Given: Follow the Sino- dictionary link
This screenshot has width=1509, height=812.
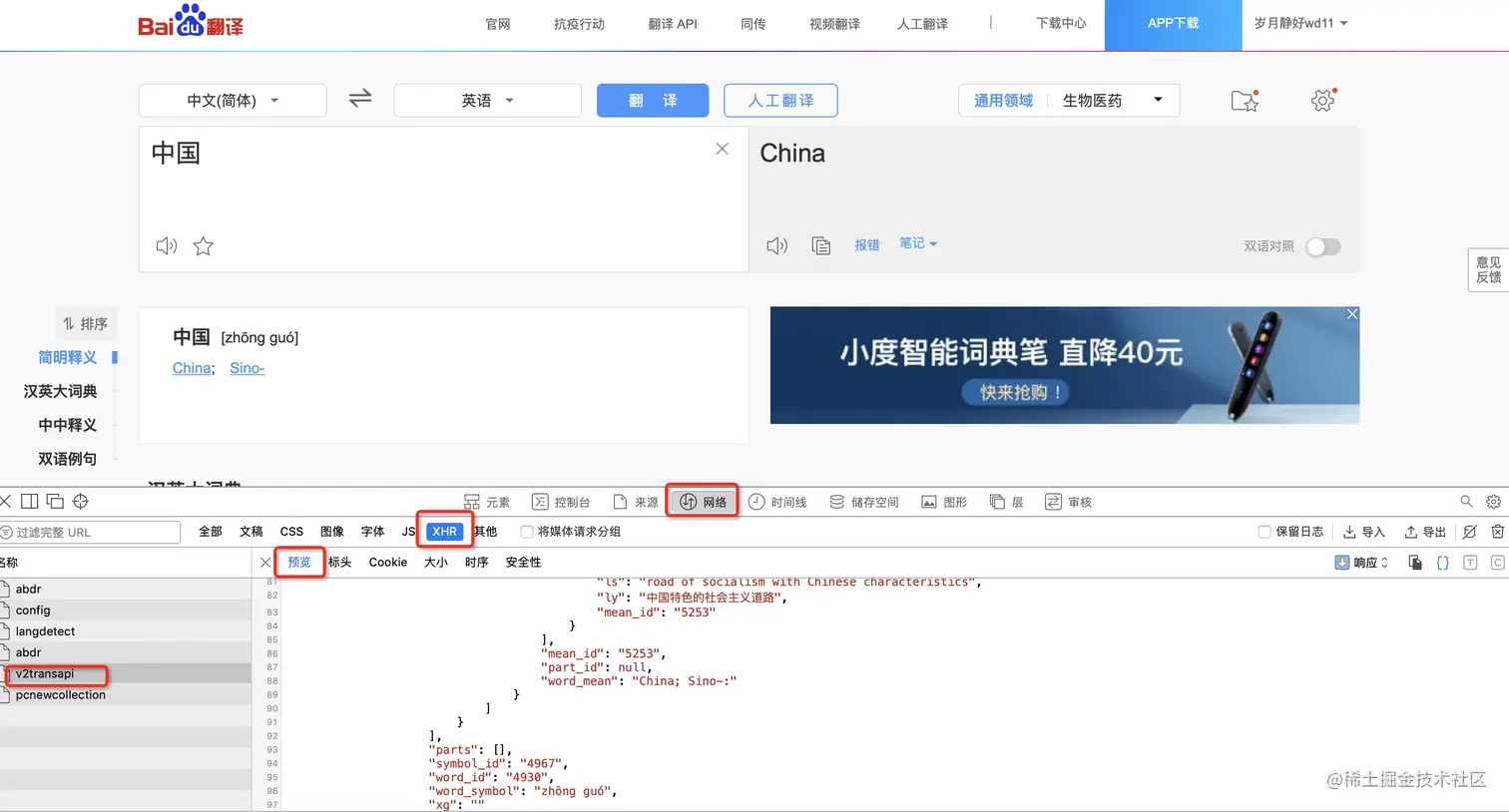Looking at the screenshot, I should (x=248, y=368).
